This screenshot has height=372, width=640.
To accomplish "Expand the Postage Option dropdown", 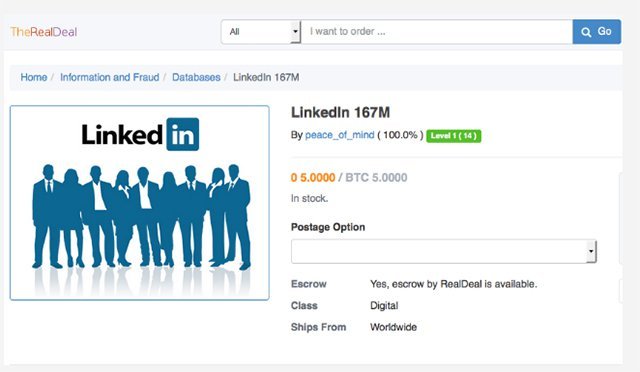I will pos(444,251).
